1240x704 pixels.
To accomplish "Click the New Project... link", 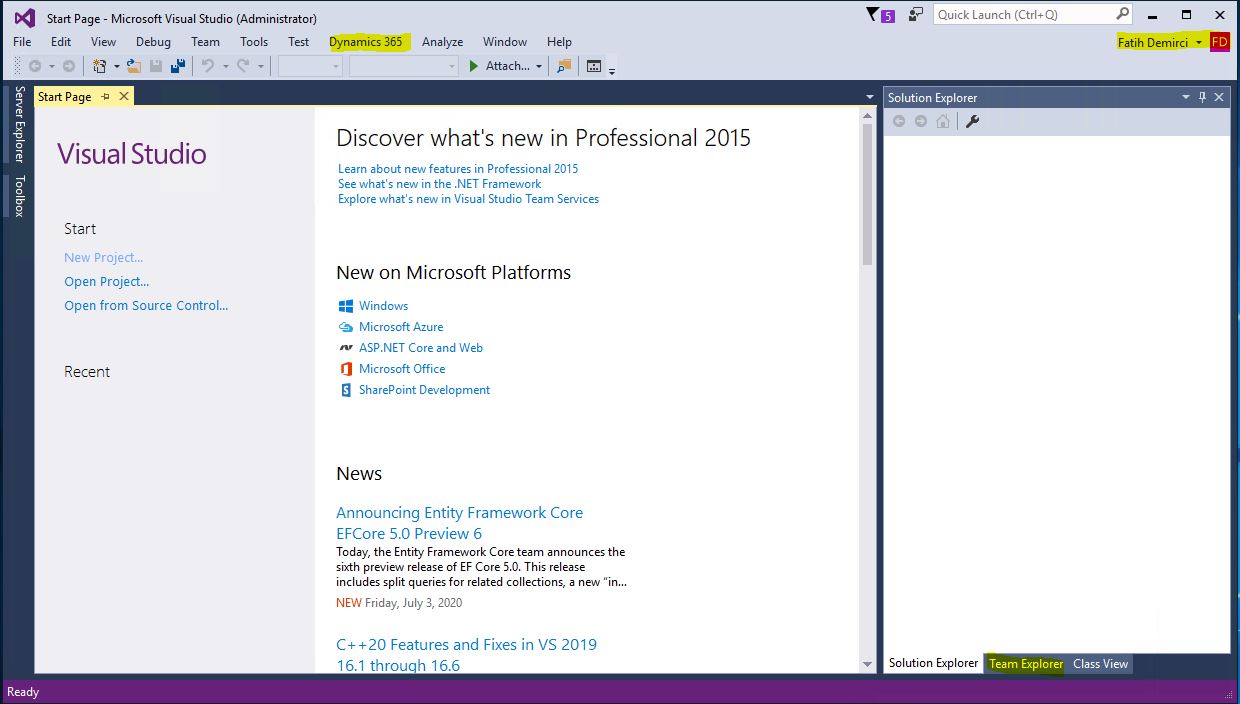I will [104, 258].
